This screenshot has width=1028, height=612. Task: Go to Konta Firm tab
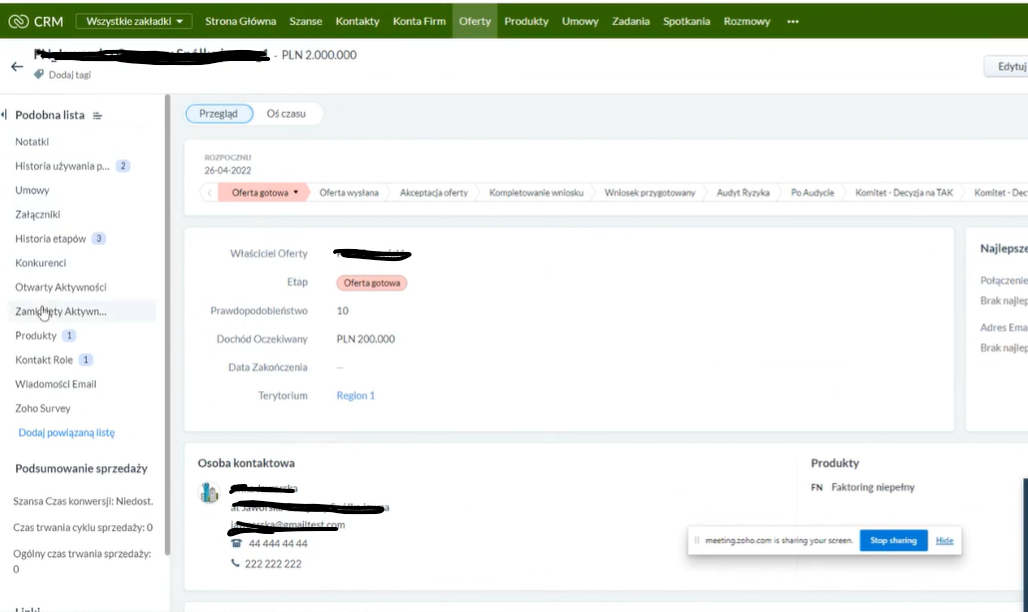(x=419, y=22)
